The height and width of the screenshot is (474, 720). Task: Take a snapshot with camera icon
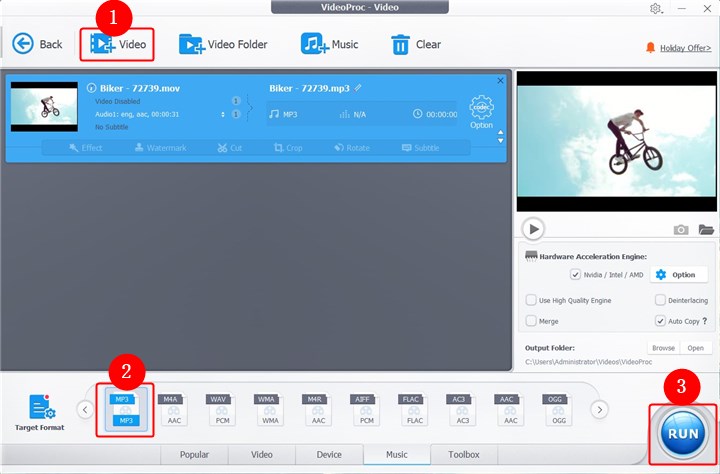tap(681, 229)
